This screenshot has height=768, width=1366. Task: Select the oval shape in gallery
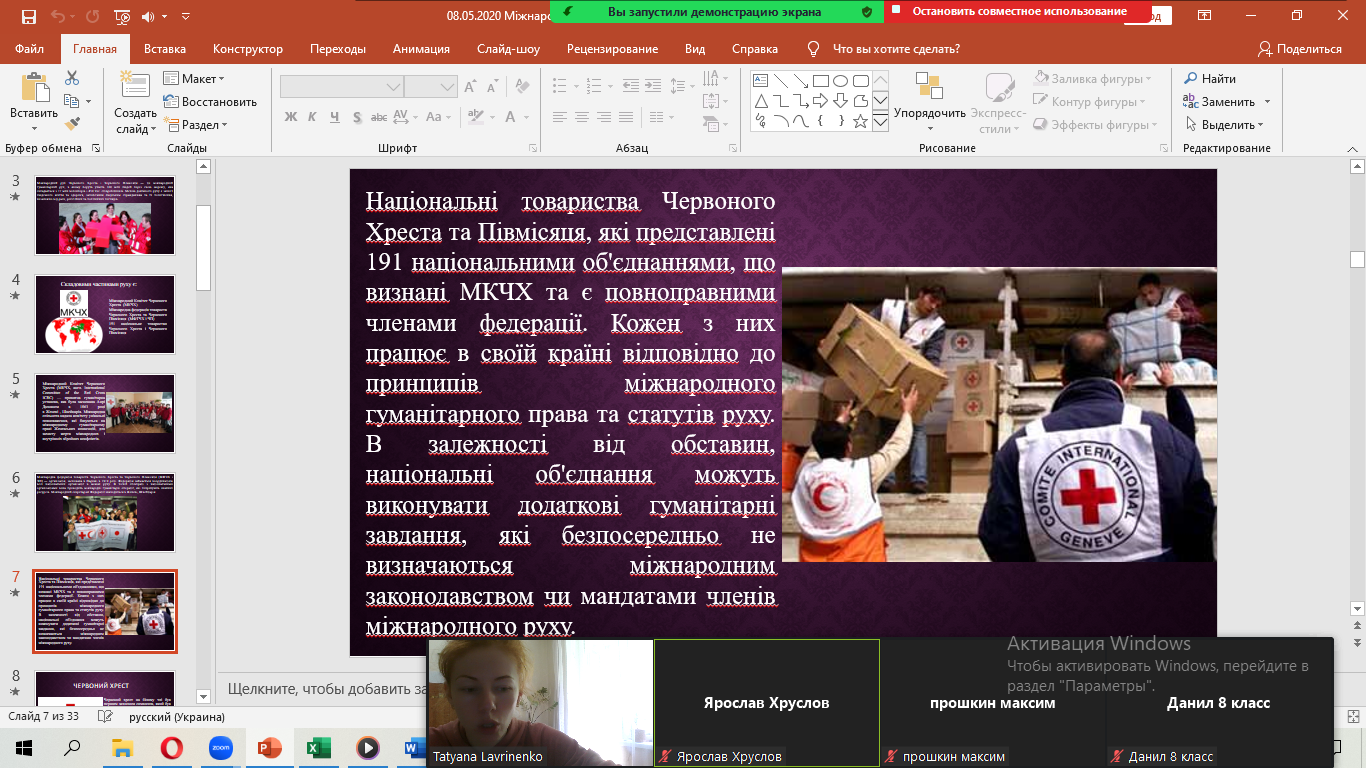(x=840, y=81)
